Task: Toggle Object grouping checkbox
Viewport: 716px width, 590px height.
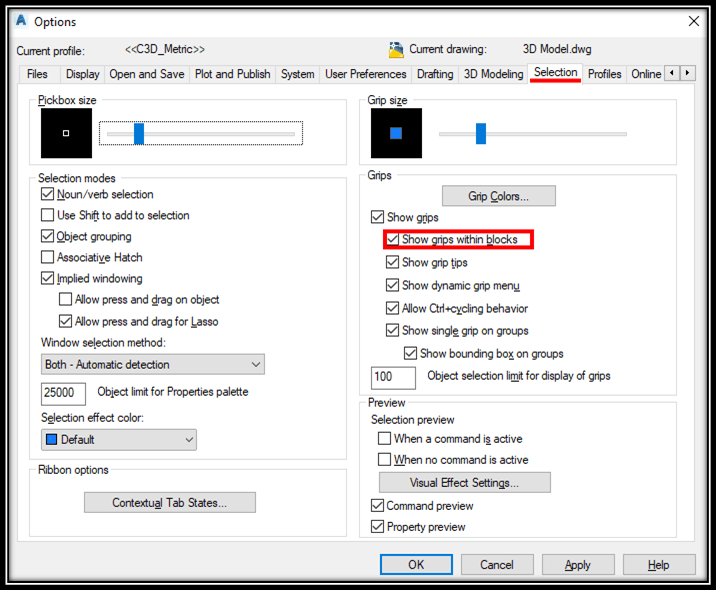Action: pos(47,236)
